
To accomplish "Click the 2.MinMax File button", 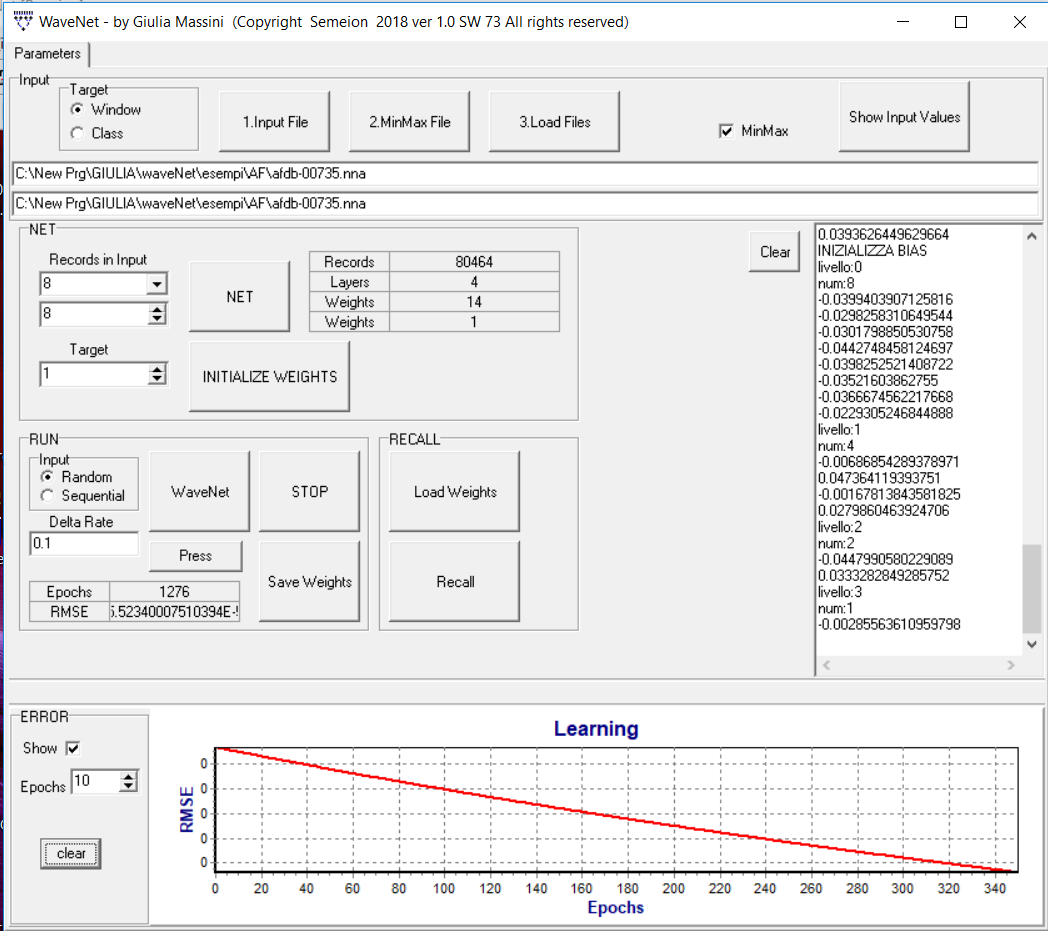I will 410,122.
